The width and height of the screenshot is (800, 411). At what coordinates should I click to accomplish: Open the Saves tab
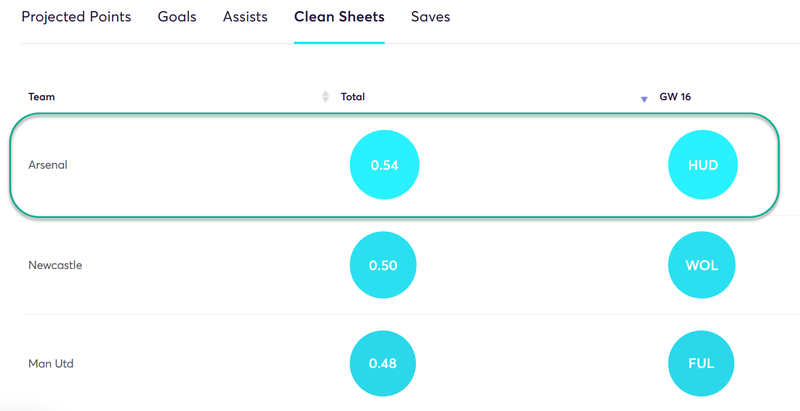pyautogui.click(x=431, y=17)
